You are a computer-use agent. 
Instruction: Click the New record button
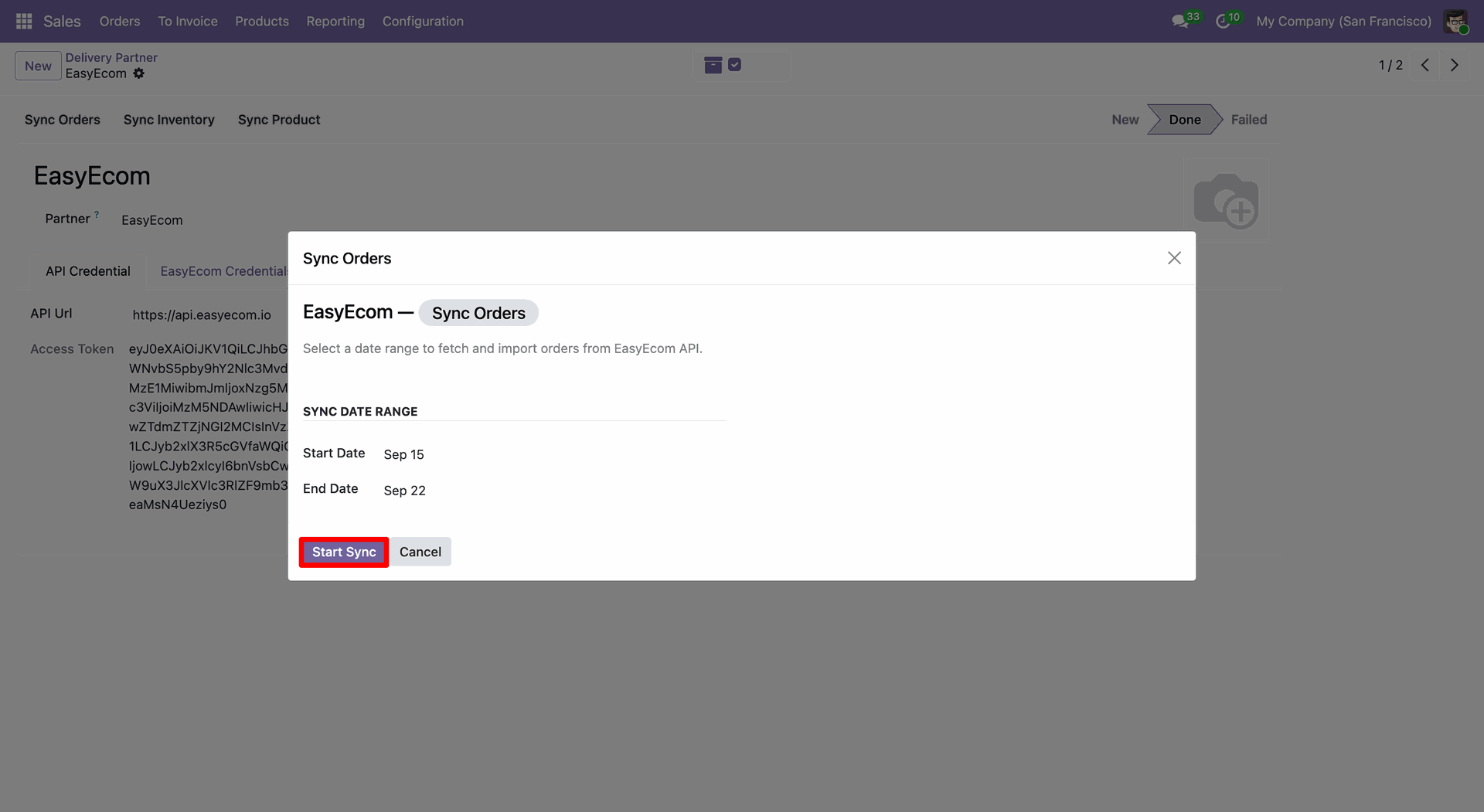tap(38, 66)
